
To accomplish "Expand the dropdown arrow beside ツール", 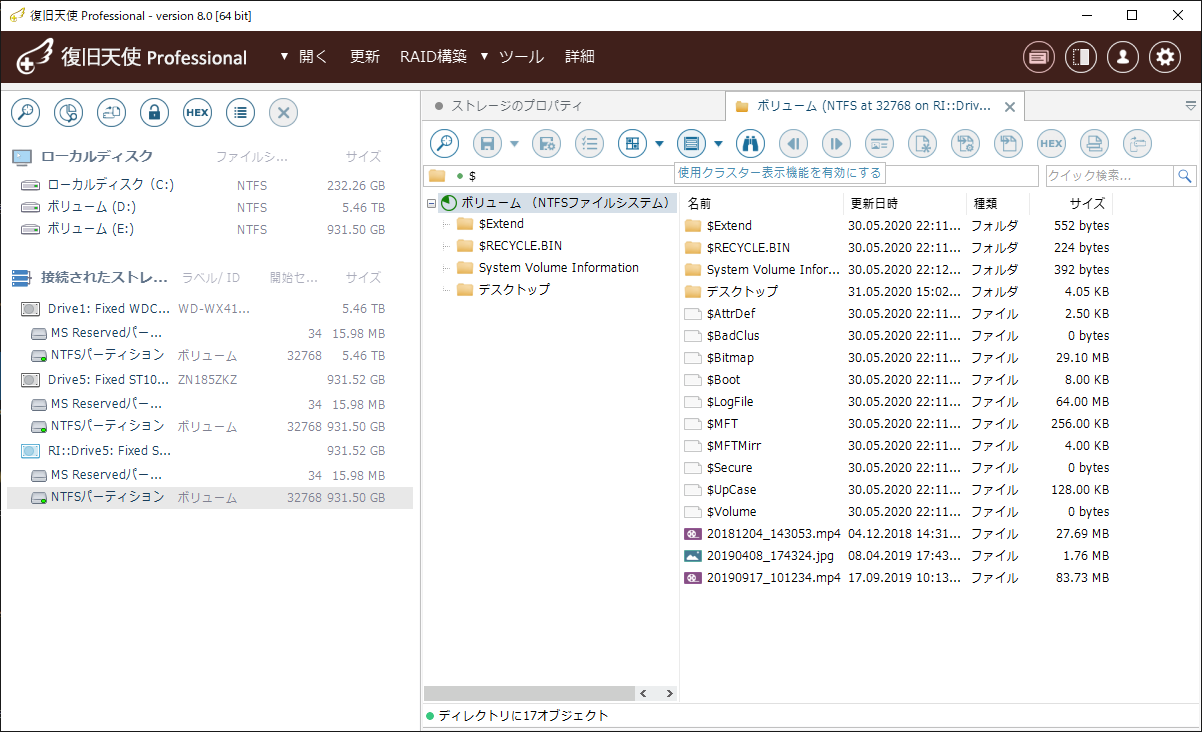I will click(x=484, y=56).
